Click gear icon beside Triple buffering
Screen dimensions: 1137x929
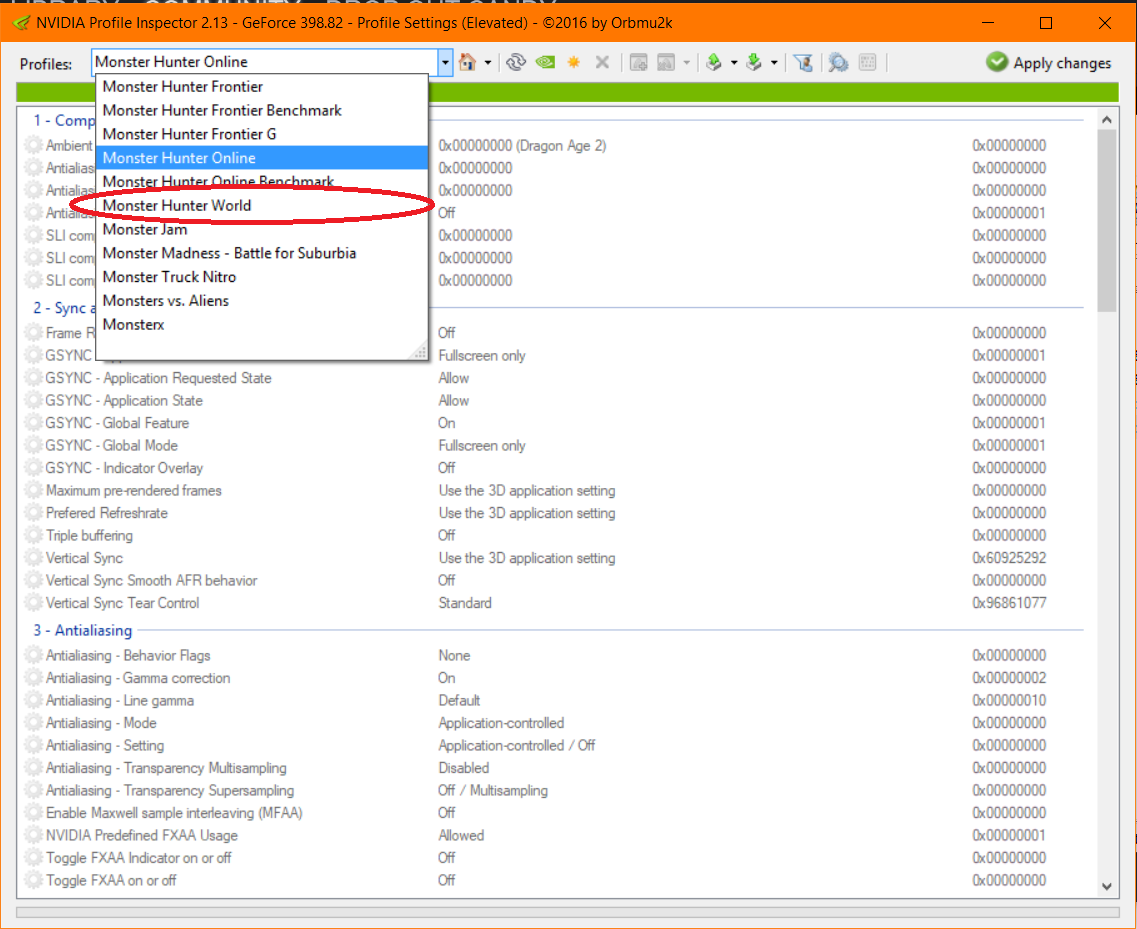pyautogui.click(x=33, y=535)
